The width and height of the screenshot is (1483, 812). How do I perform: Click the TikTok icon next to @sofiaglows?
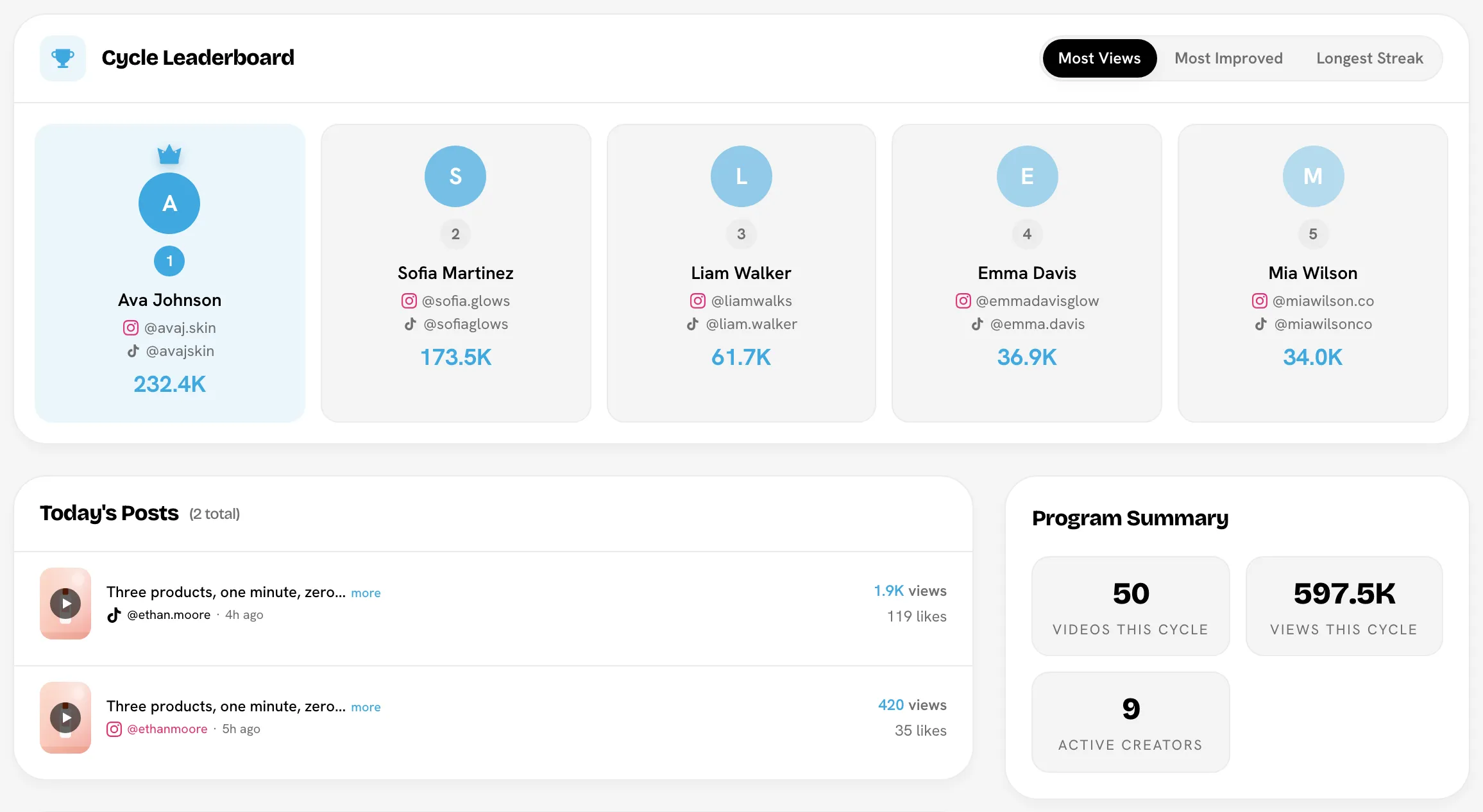pyautogui.click(x=411, y=324)
